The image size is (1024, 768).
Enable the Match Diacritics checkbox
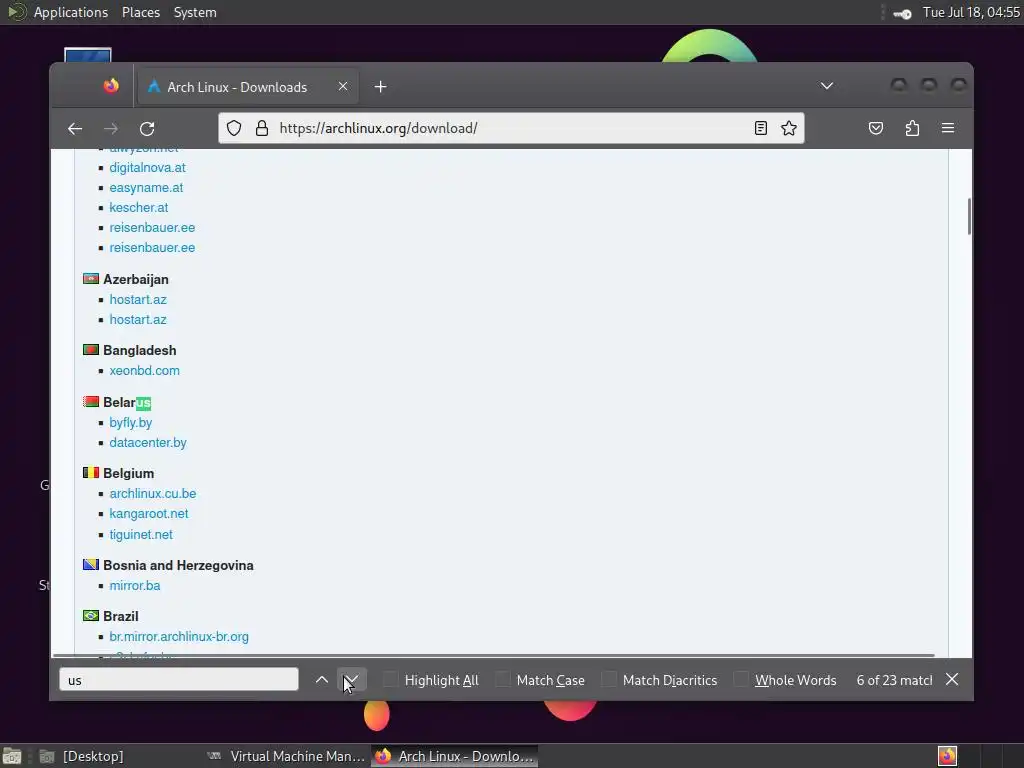click(609, 680)
